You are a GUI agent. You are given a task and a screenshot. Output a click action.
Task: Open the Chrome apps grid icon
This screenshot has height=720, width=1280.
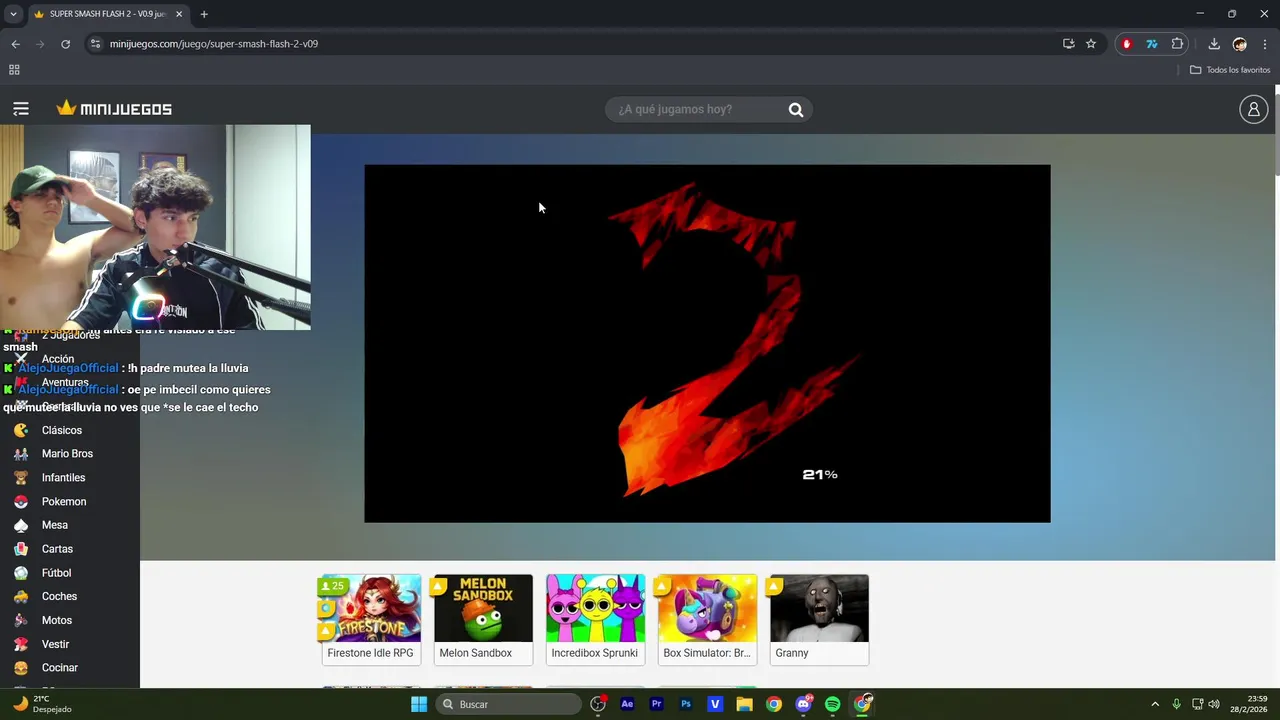click(x=14, y=70)
